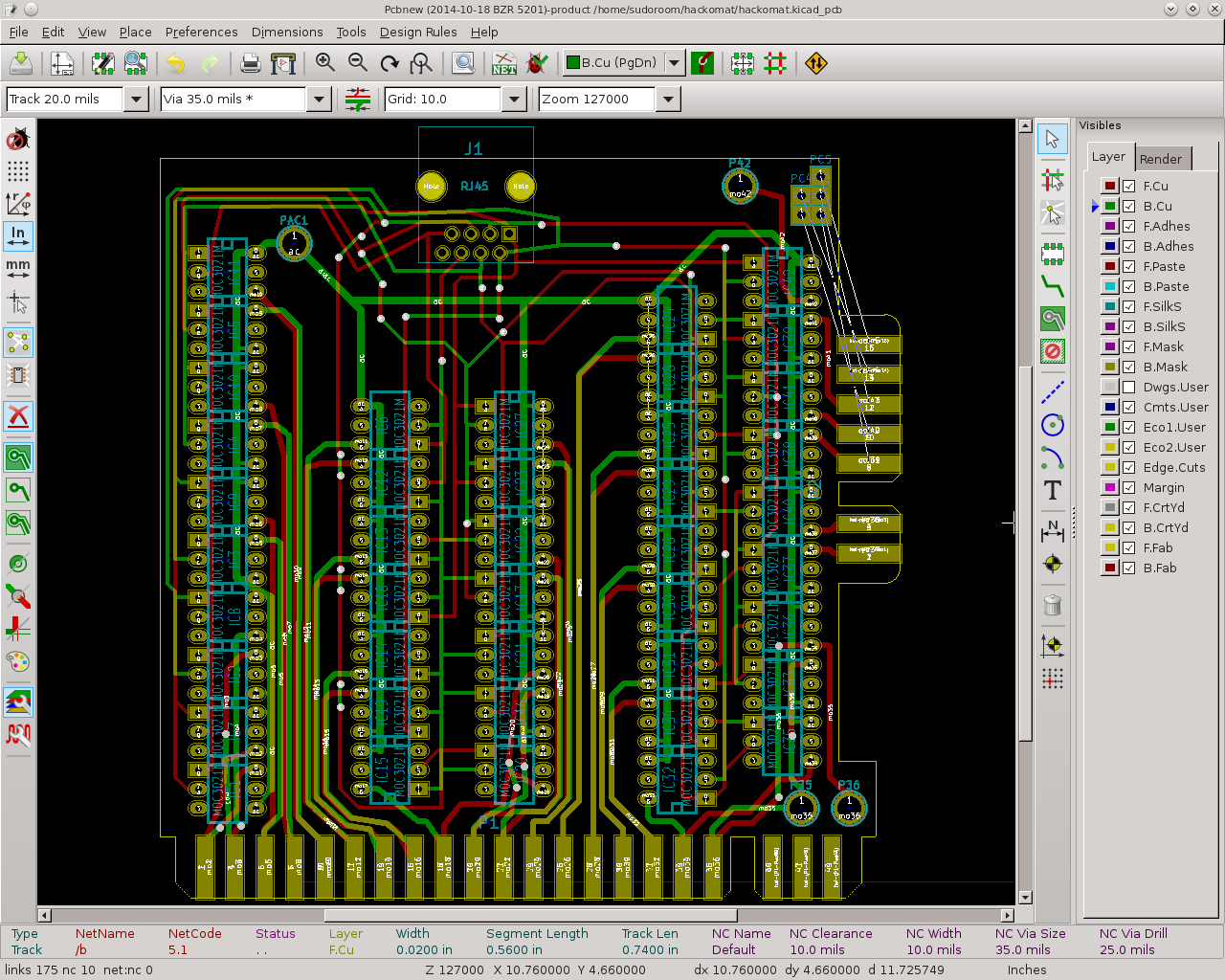The width and height of the screenshot is (1225, 980).
Task: Toggle B.Mask layer visibility checkbox
Action: 1129,367
